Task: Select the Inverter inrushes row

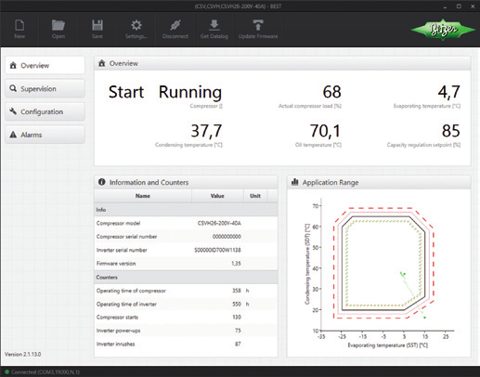Action: pyautogui.click(x=186, y=344)
